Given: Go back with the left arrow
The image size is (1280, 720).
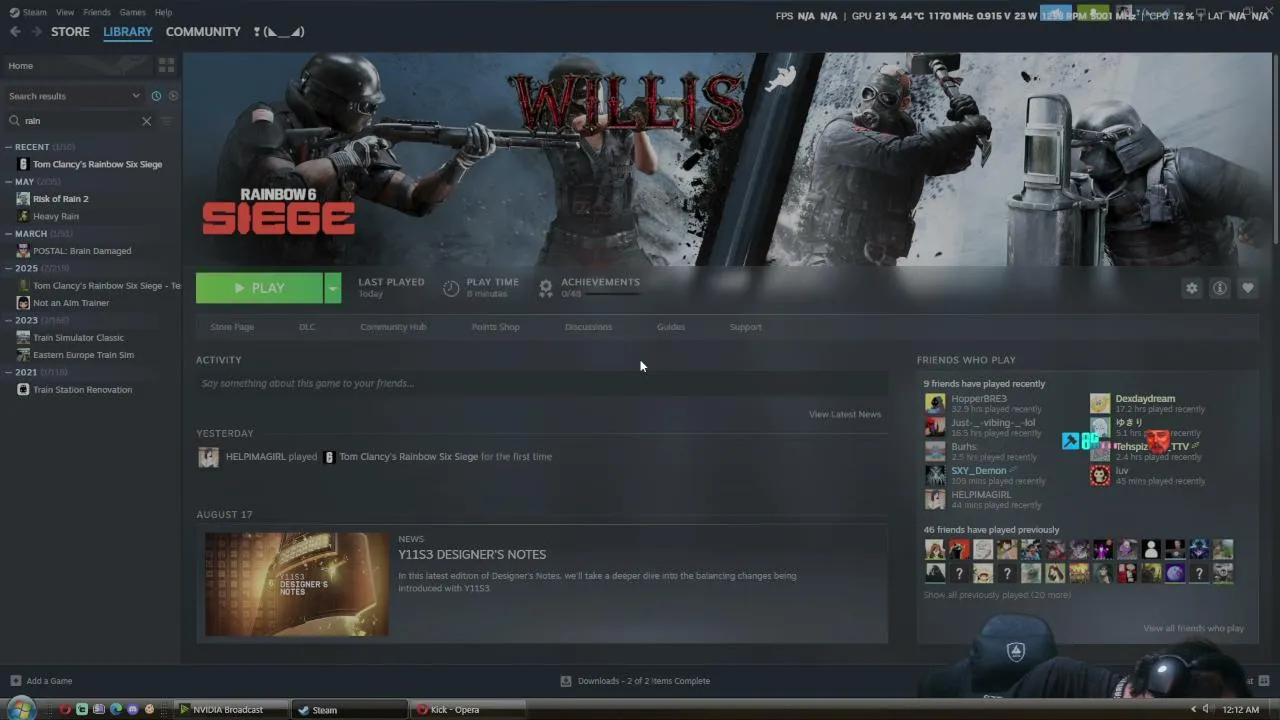Looking at the screenshot, I should [x=15, y=32].
